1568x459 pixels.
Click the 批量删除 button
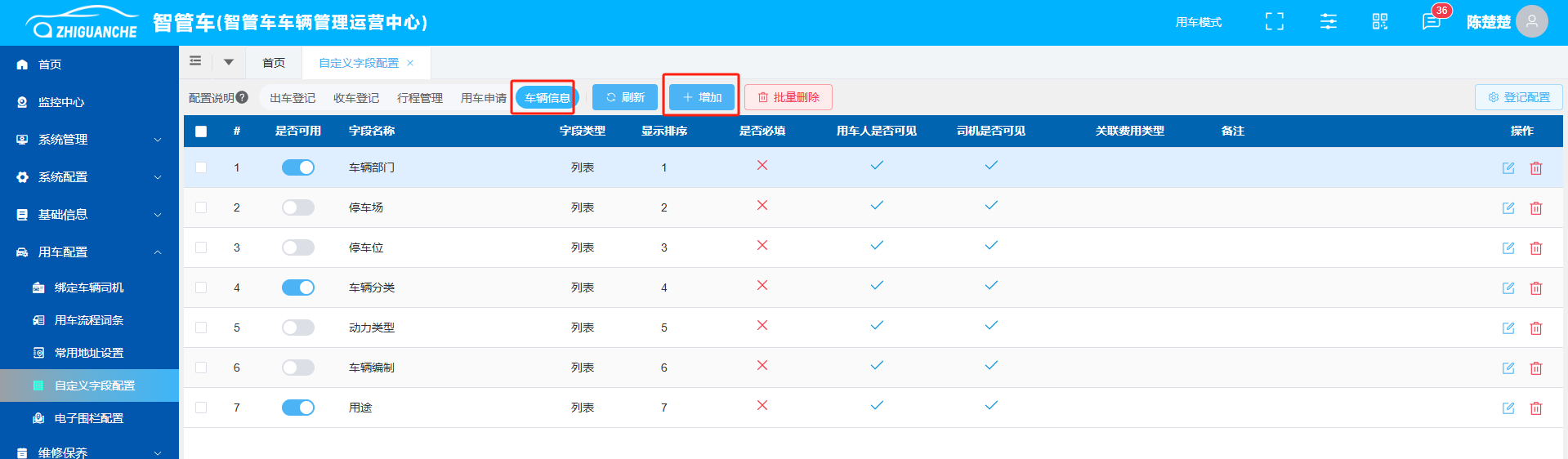(788, 98)
